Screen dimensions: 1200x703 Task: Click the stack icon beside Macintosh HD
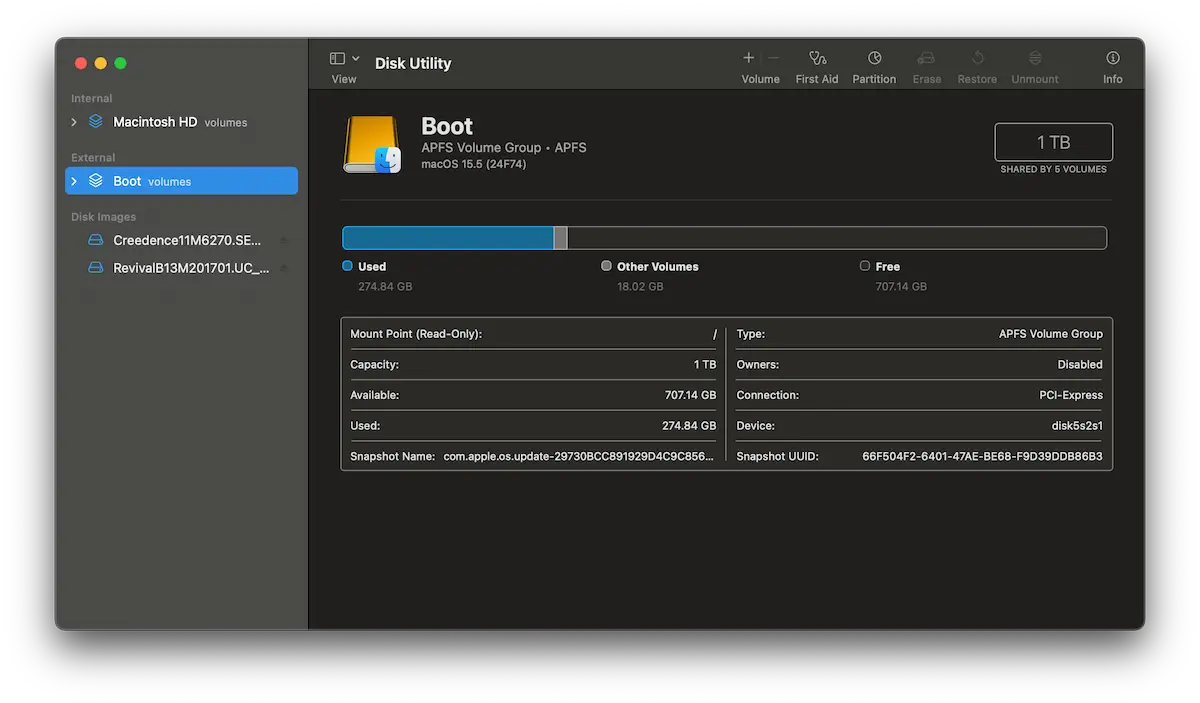(x=95, y=122)
